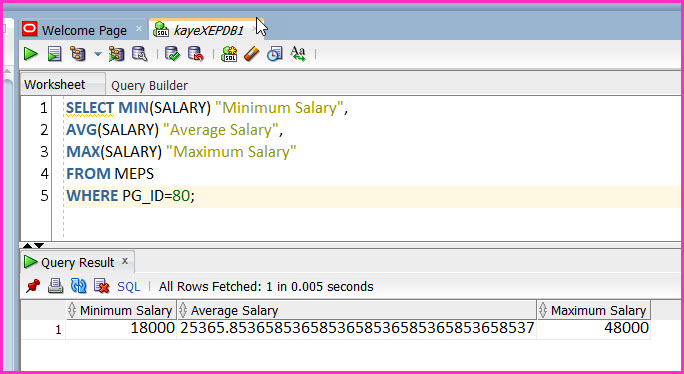Close the Welcome Page tab

(x=139, y=29)
